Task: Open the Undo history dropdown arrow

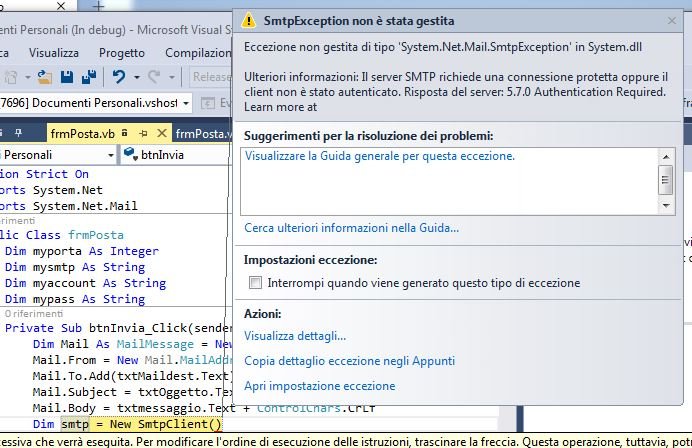Action: tap(137, 78)
